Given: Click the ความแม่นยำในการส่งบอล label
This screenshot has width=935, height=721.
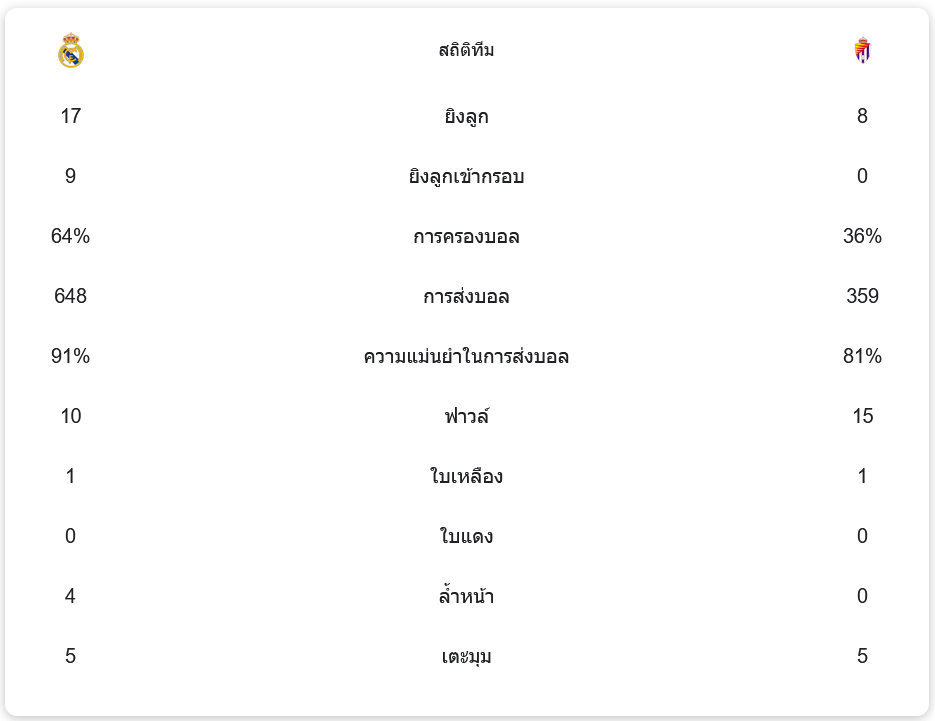Looking at the screenshot, I should (466, 357).
